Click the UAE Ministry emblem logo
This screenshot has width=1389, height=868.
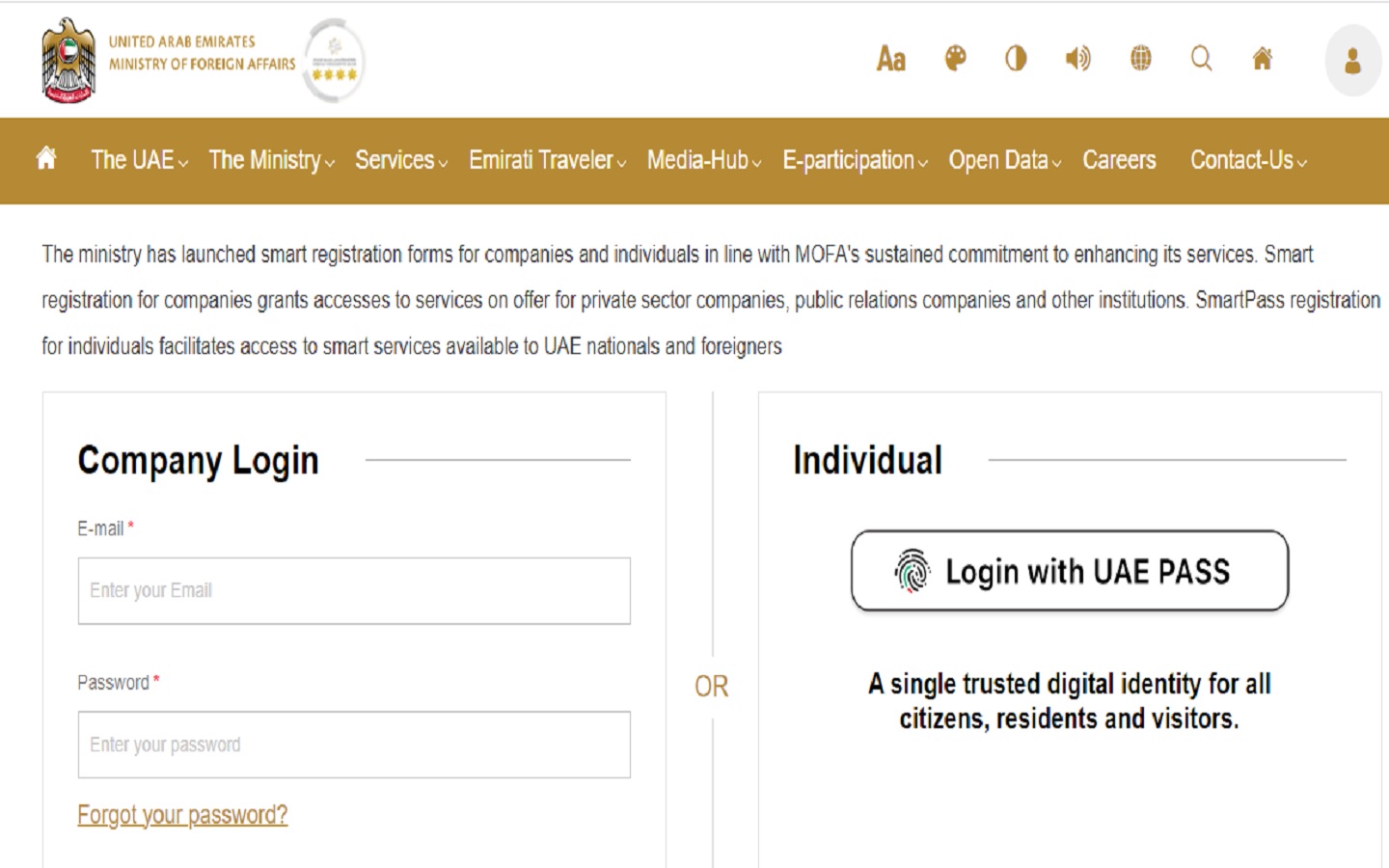tap(66, 60)
